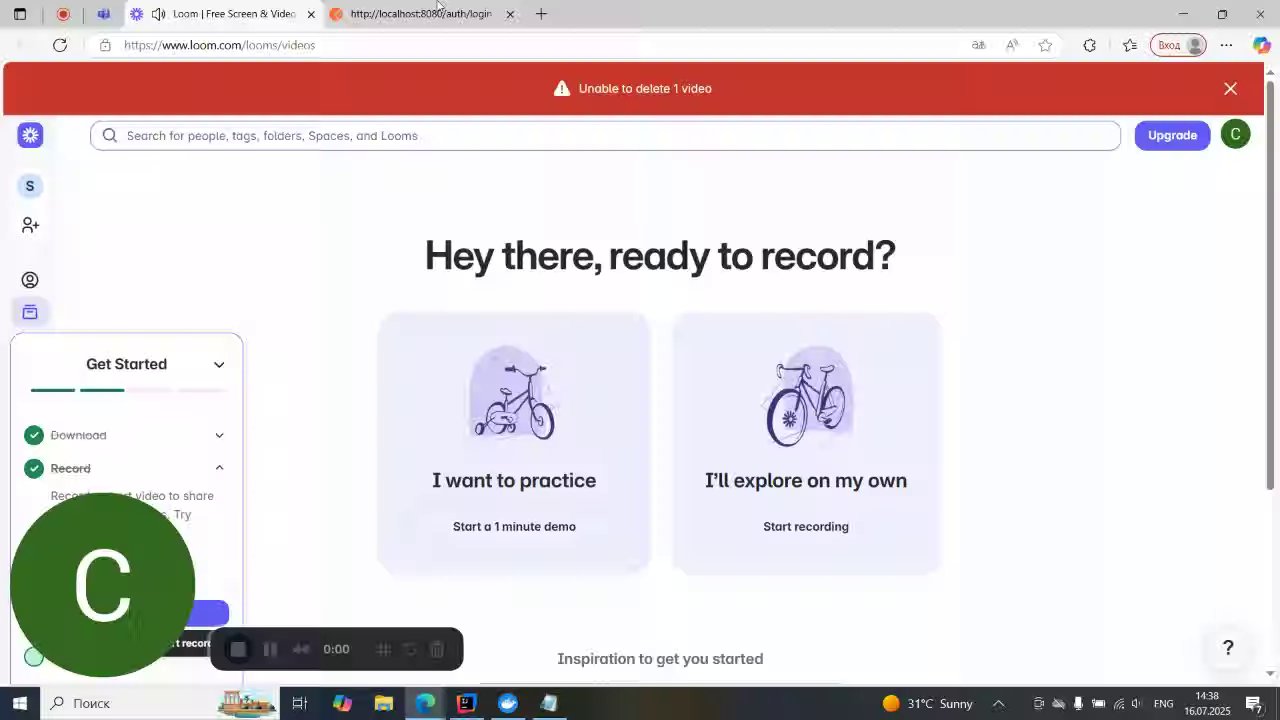Click the address bar URL
The width and height of the screenshot is (1280, 720).
click(219, 45)
